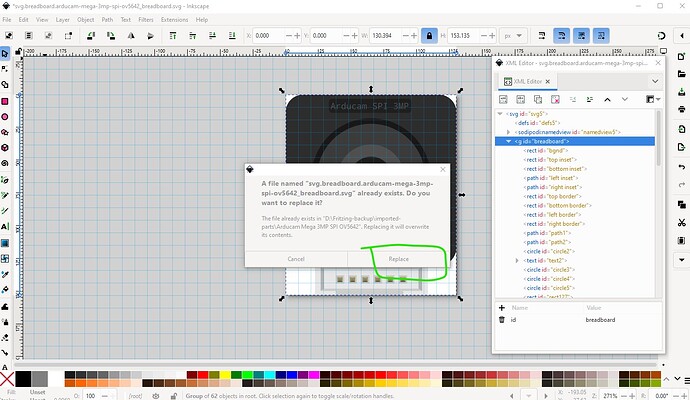Image resolution: width=690 pixels, height=400 pixels.
Task: Click the X position input field
Action: click(269, 36)
